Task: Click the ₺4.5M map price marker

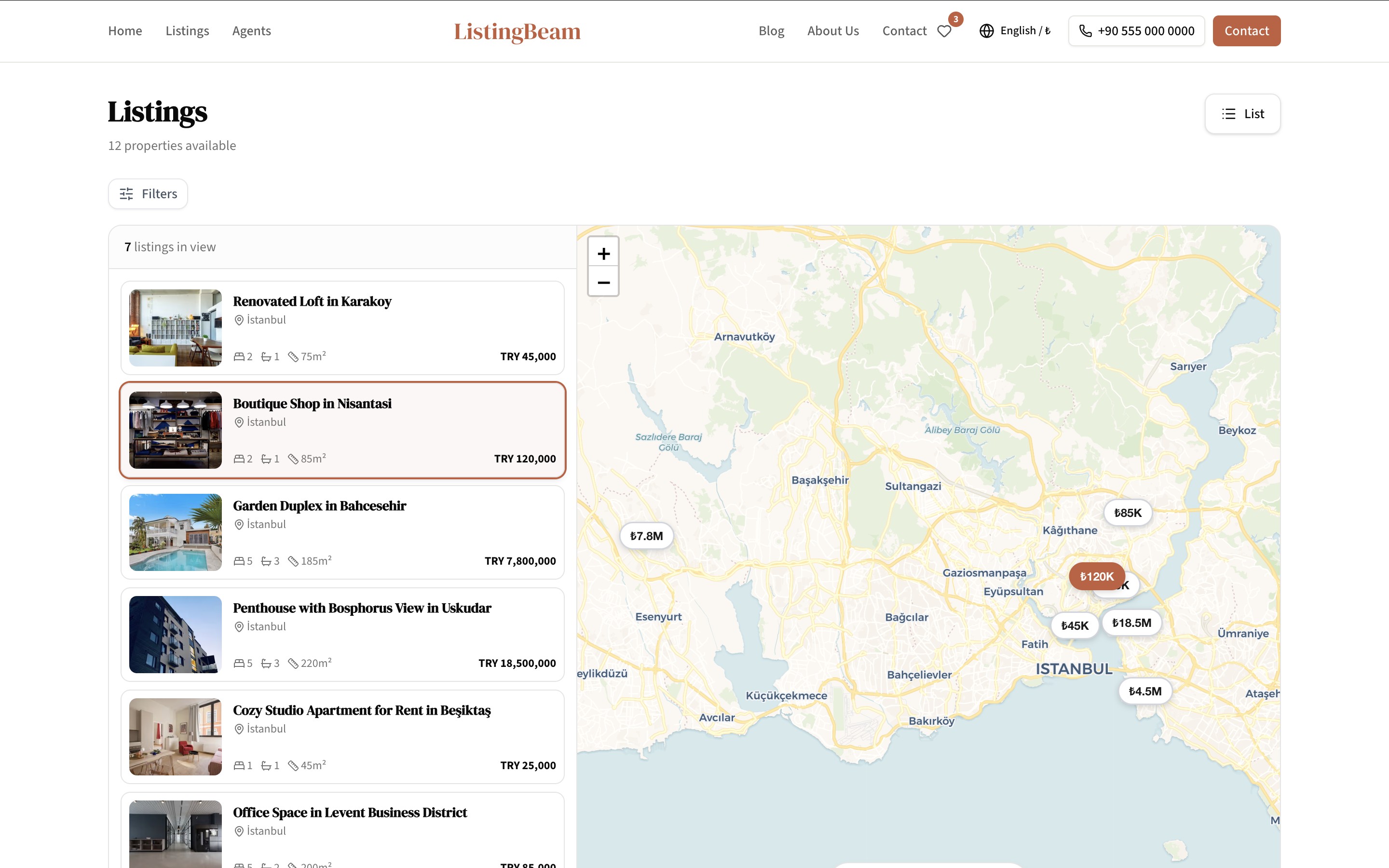Action: tap(1144, 691)
